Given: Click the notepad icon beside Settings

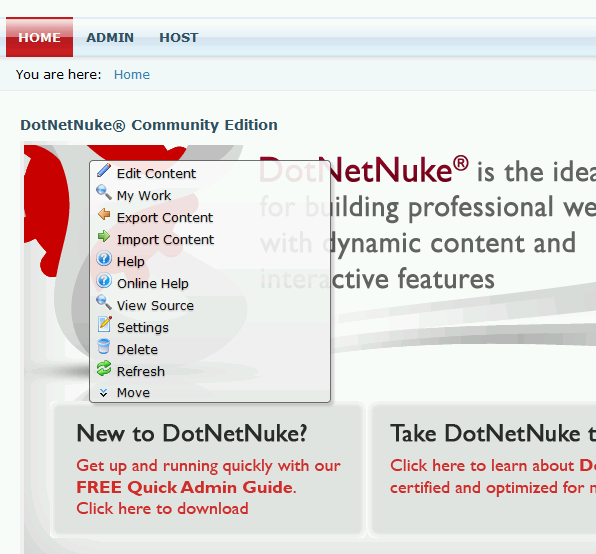Looking at the screenshot, I should [x=104, y=324].
